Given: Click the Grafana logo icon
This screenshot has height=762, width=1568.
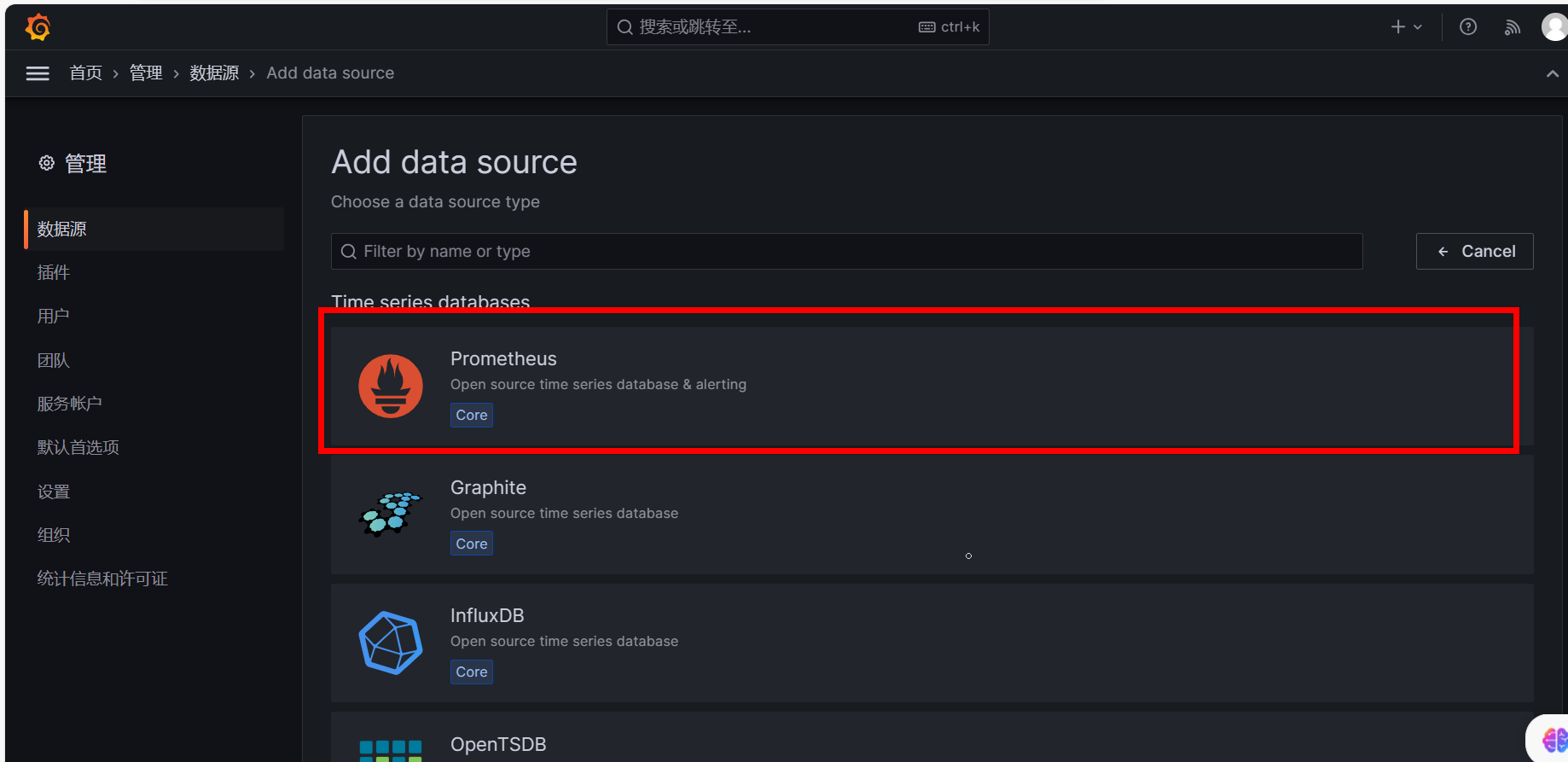Looking at the screenshot, I should [x=38, y=27].
